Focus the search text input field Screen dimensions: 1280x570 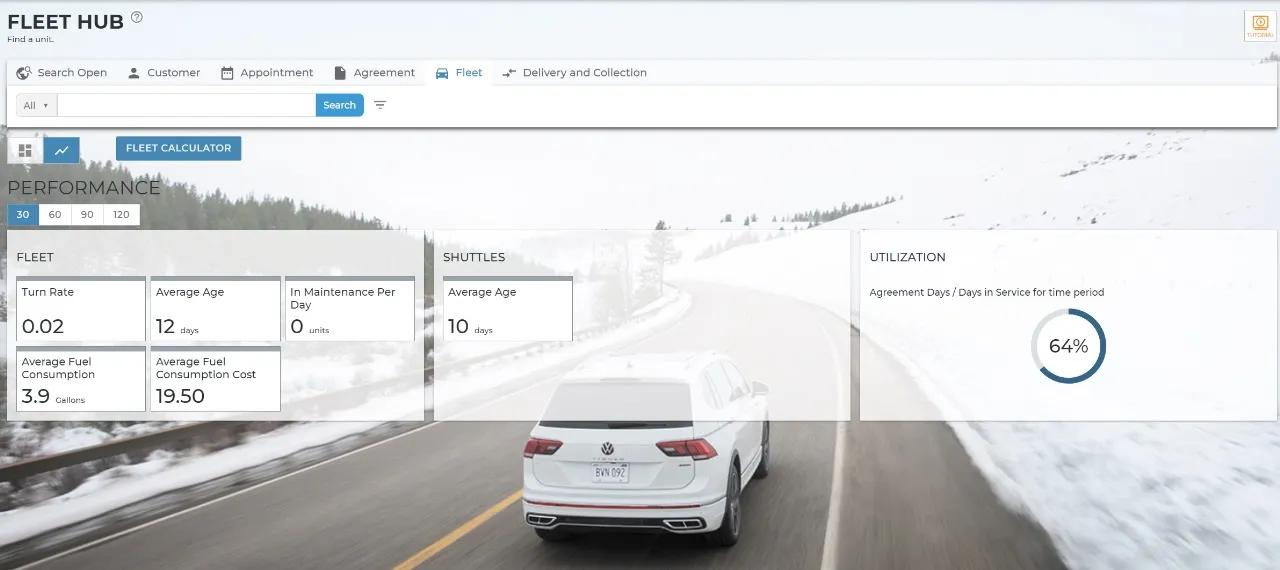187,105
